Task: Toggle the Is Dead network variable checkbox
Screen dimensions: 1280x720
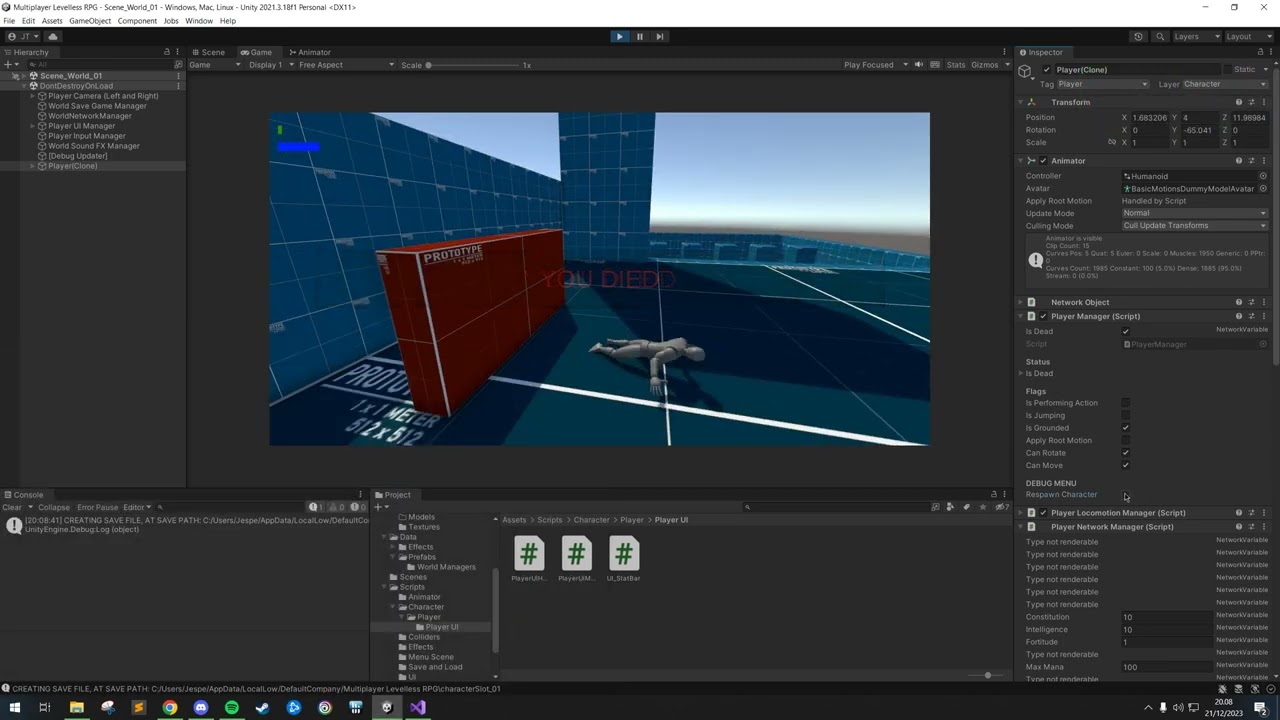Action: [1126, 331]
